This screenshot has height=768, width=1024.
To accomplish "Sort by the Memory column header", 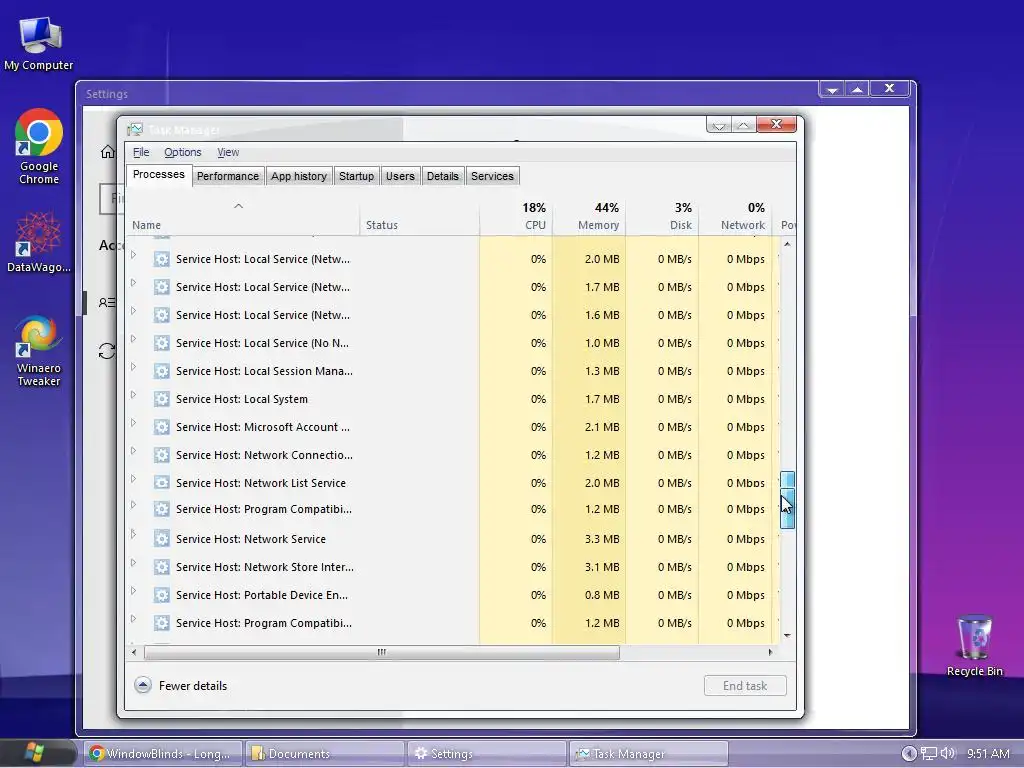I will pyautogui.click(x=589, y=217).
